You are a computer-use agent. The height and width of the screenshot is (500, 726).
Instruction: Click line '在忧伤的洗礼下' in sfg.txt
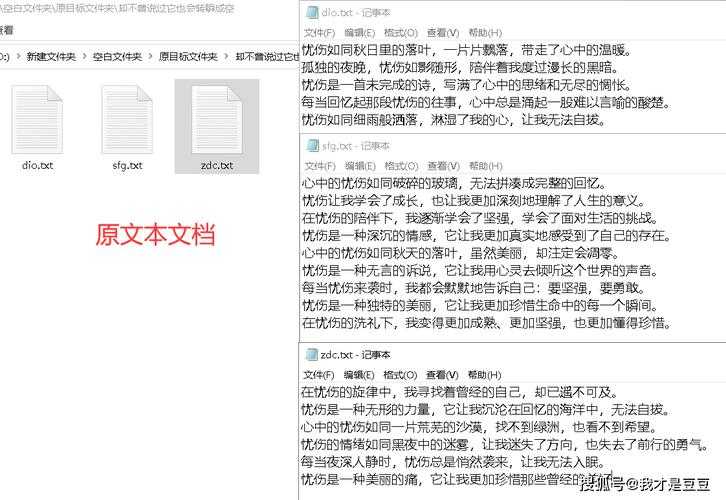[x=486, y=323]
